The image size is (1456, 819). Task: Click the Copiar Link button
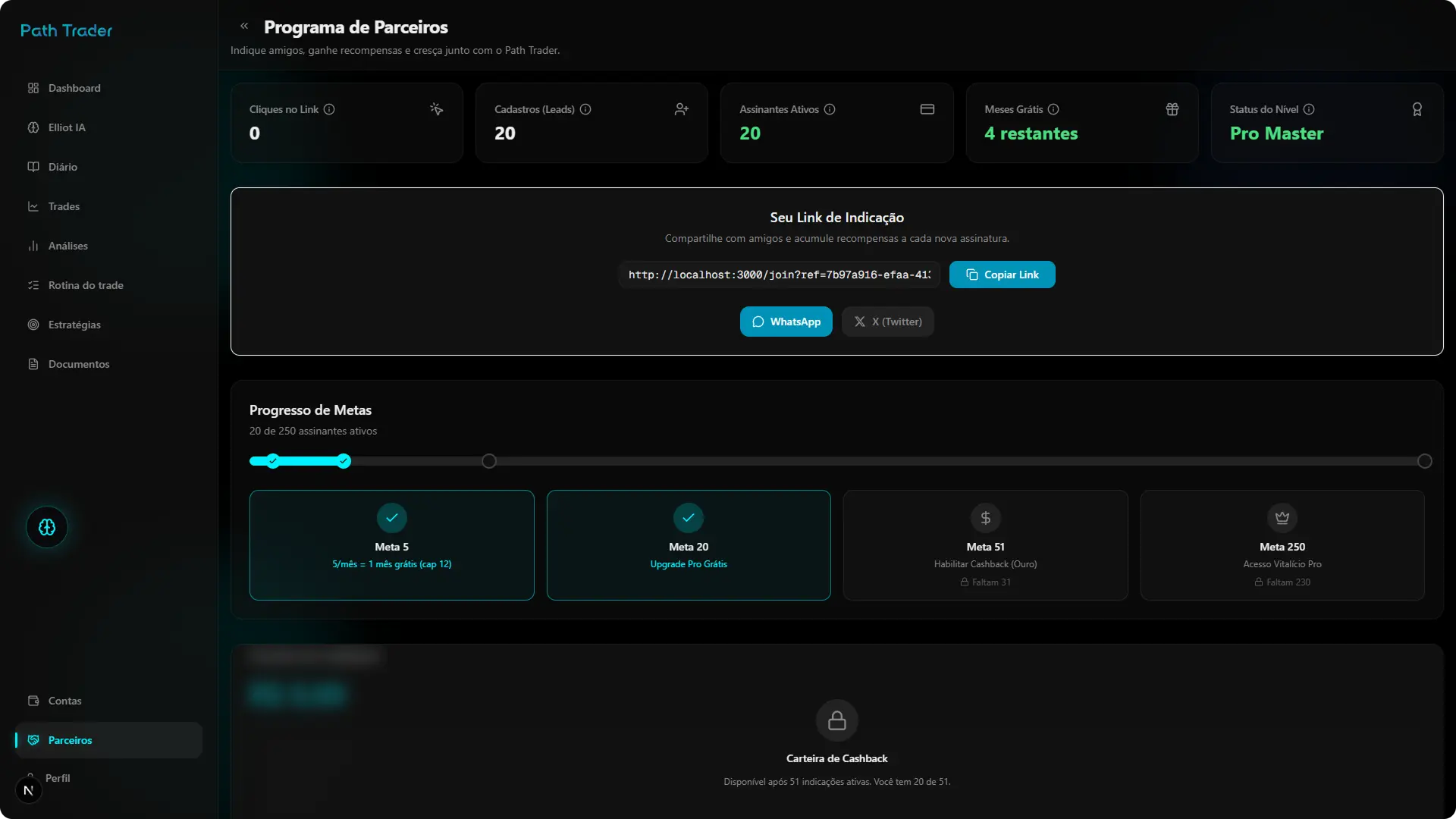1002,274
